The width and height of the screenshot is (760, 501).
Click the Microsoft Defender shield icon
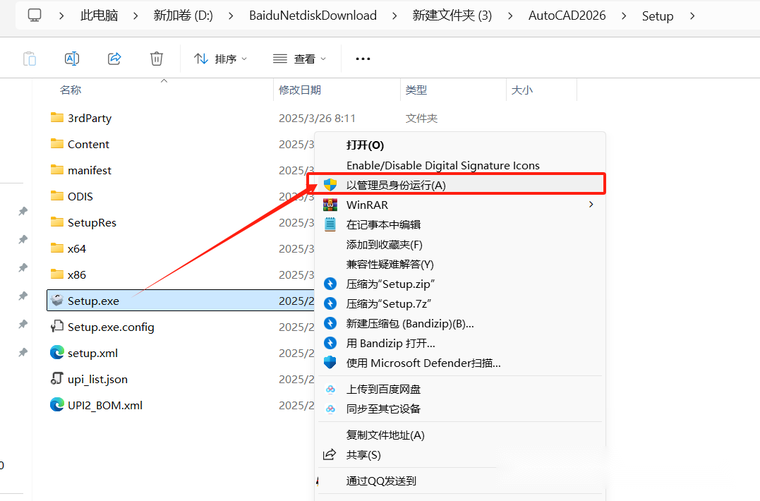pos(330,363)
